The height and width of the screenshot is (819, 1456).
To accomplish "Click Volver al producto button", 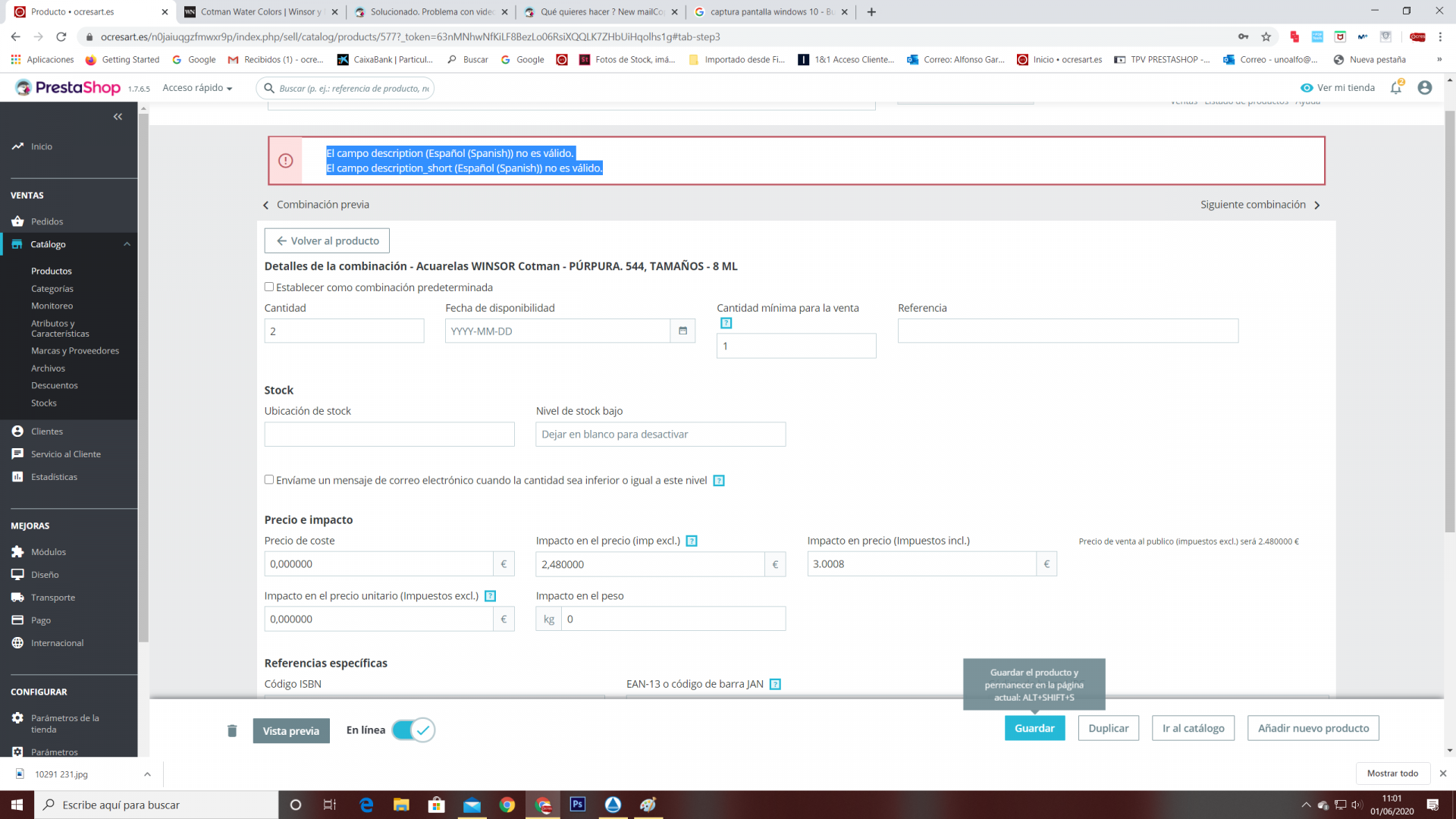I will pyautogui.click(x=327, y=240).
